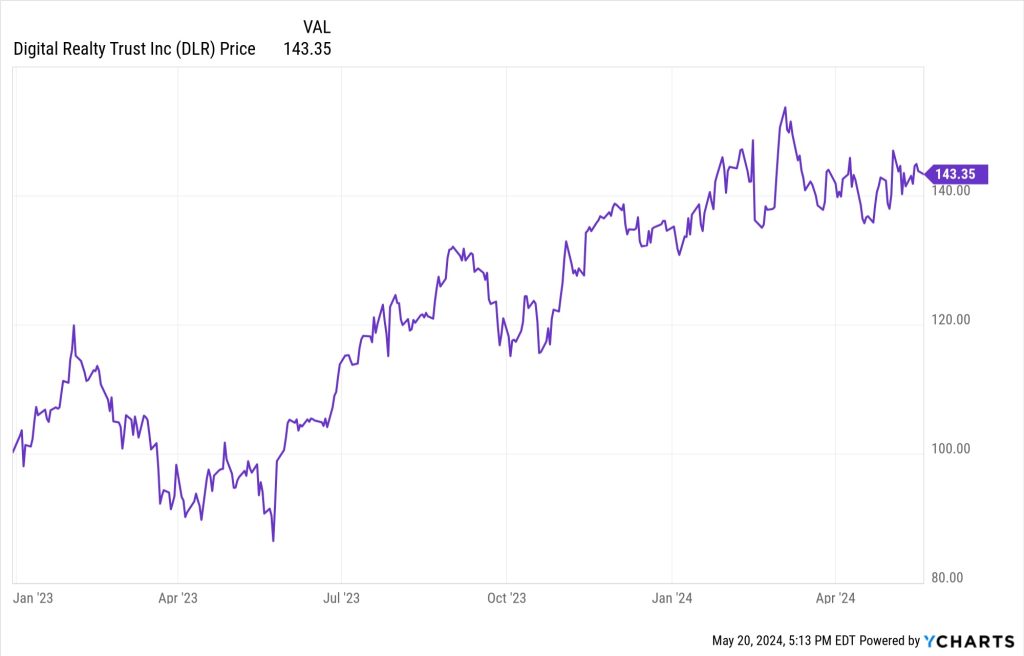Select the Digital Realty Trust legend label
This screenshot has height=656, width=1024.
pyautogui.click(x=134, y=48)
